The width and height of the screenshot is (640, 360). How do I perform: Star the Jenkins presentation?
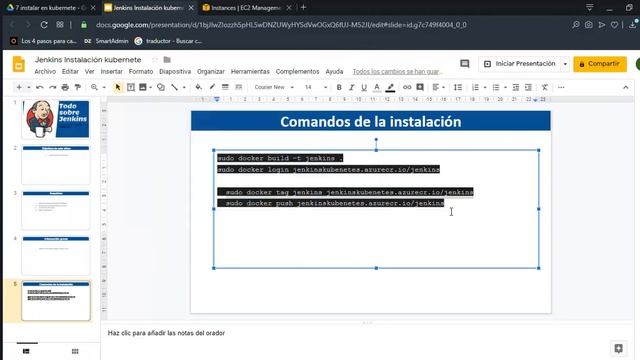point(155,60)
